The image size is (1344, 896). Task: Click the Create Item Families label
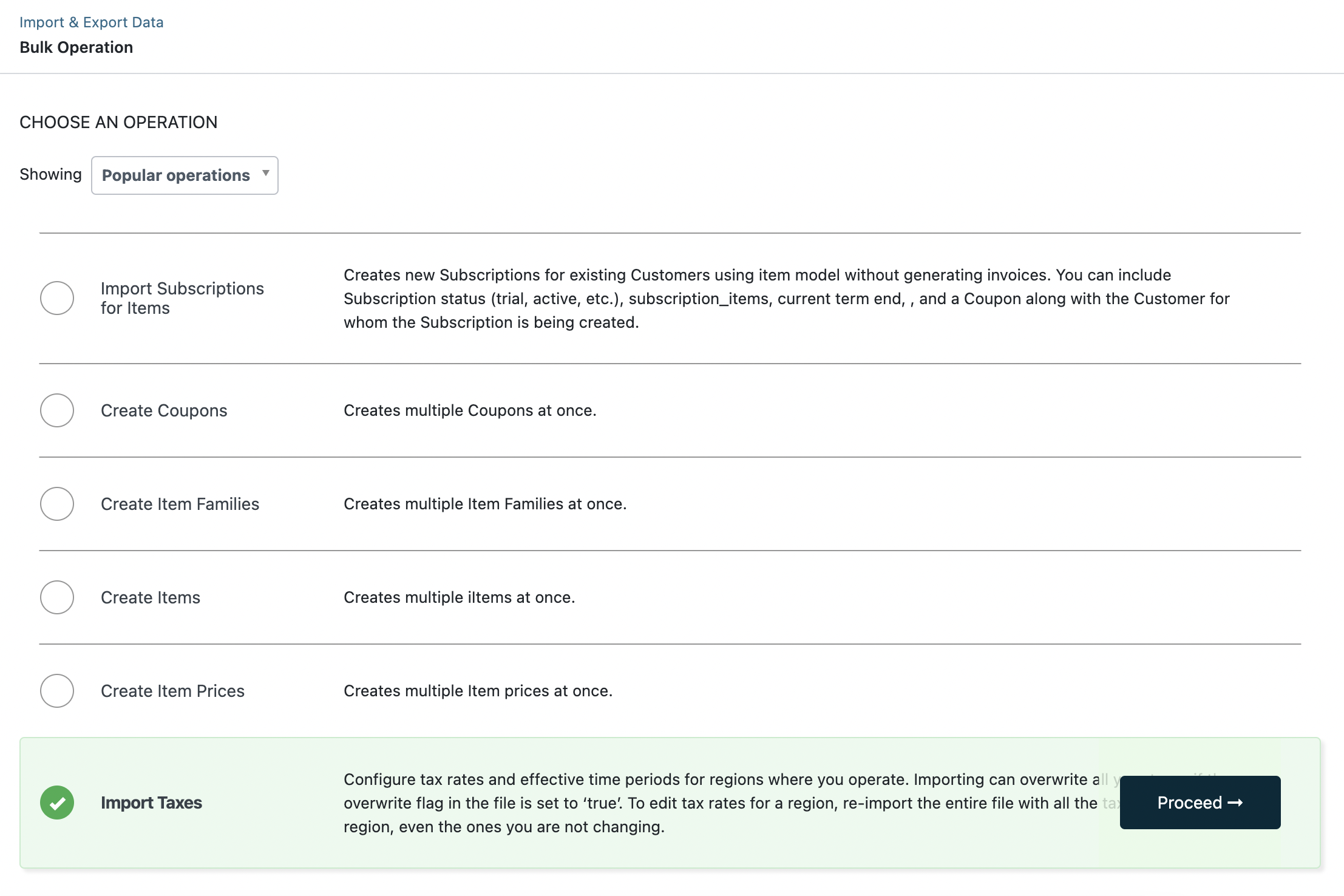(x=180, y=504)
